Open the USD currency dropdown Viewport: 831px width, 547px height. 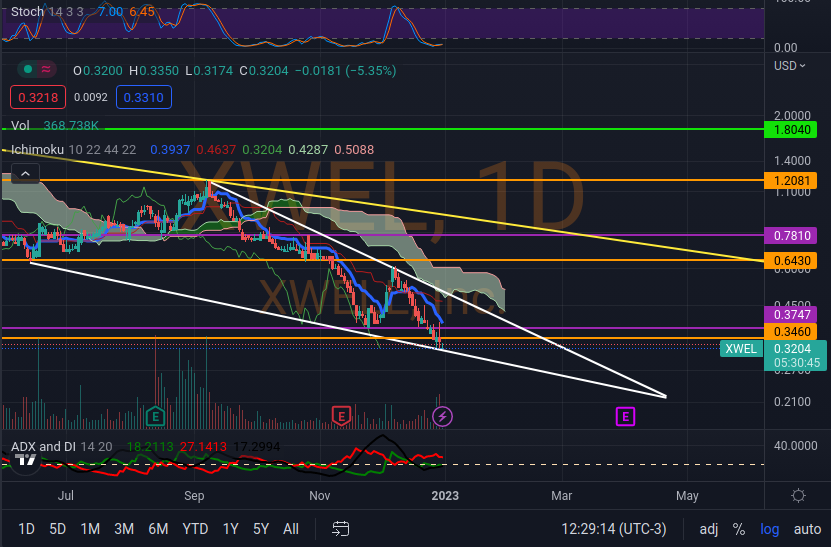click(x=789, y=66)
